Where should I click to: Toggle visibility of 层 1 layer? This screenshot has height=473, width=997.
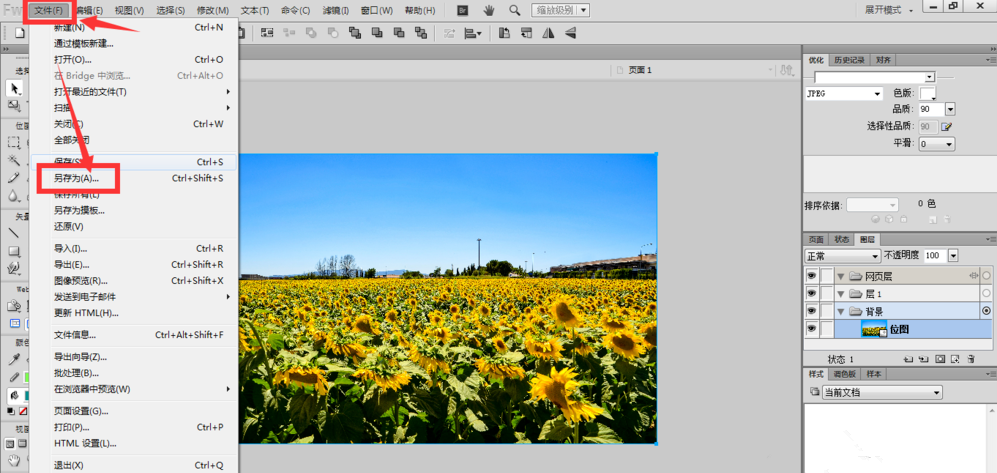tap(811, 294)
